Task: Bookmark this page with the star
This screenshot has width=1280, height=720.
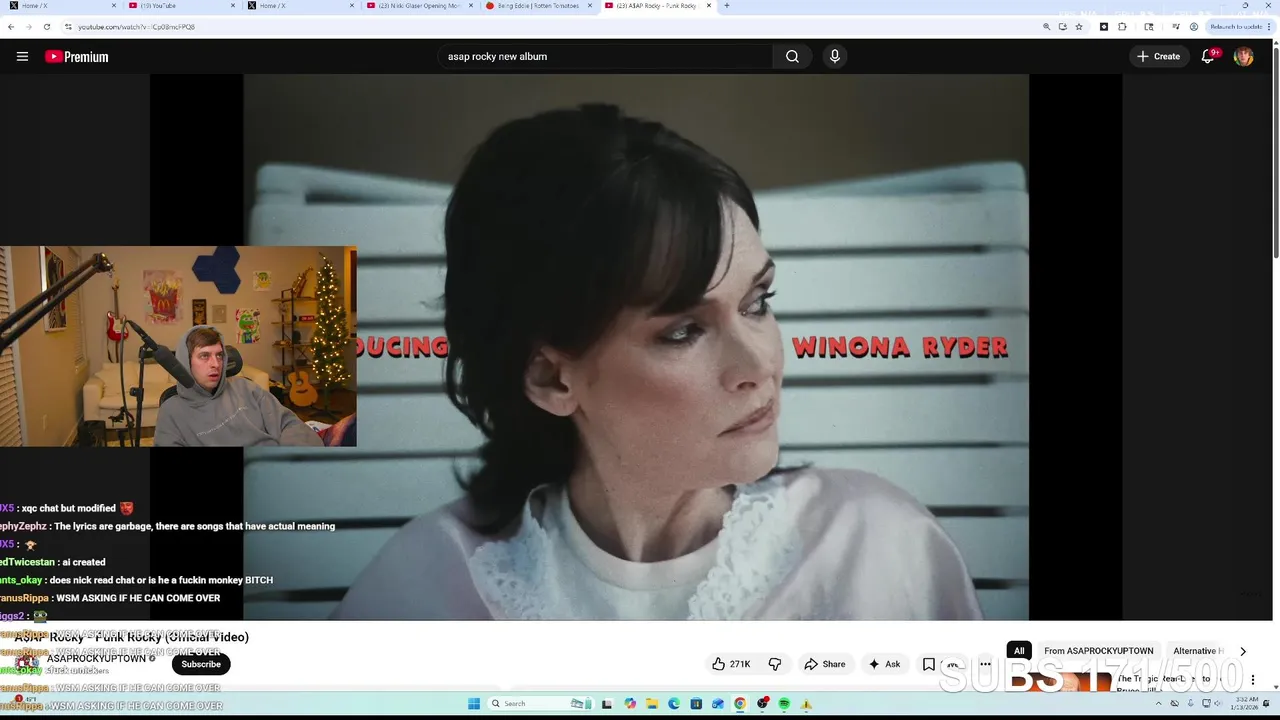Action: [1079, 27]
